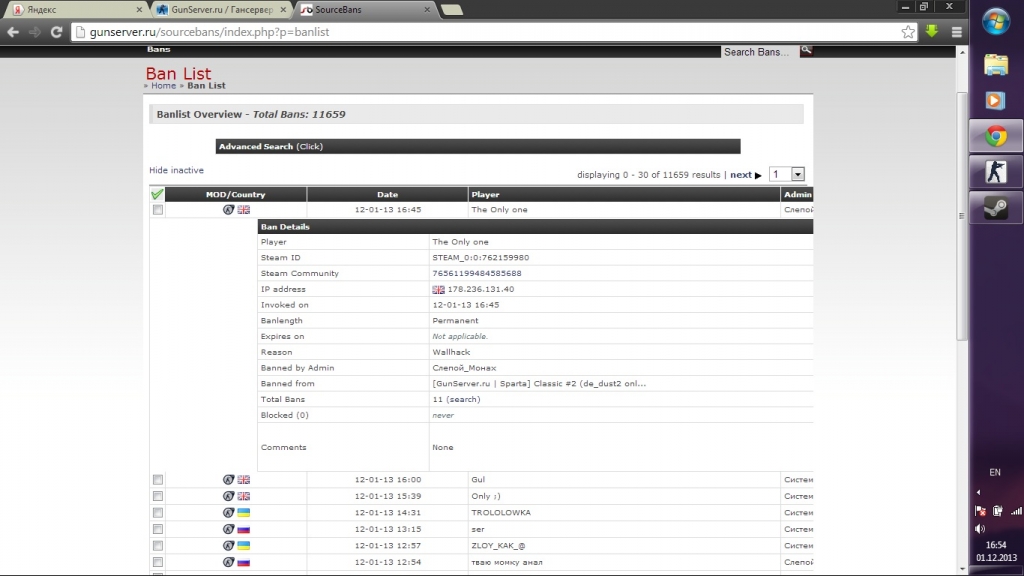Expand ban details for ZLOY_KAK_@
This screenshot has height=576, width=1024.
tap(497, 546)
